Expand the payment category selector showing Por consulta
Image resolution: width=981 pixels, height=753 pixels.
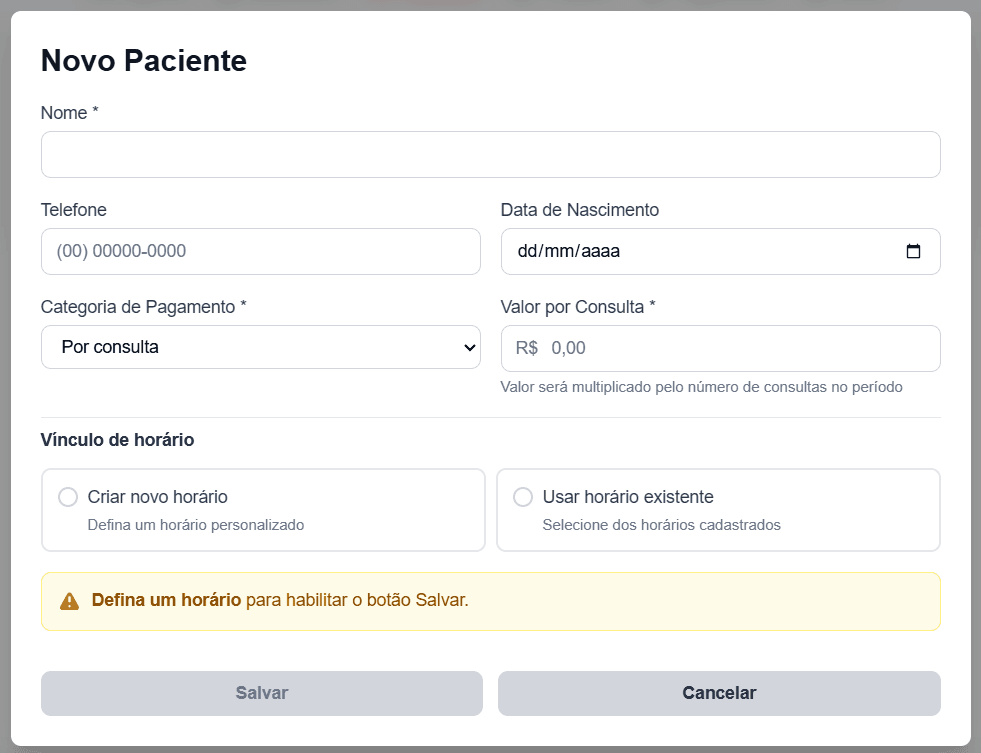coord(260,347)
